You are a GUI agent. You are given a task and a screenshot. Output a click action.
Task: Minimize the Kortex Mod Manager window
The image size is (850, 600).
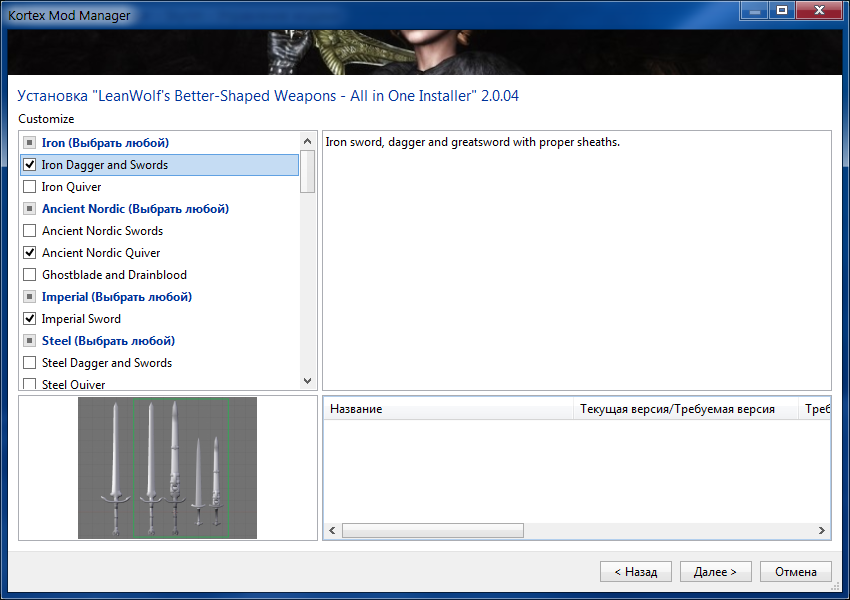point(755,10)
